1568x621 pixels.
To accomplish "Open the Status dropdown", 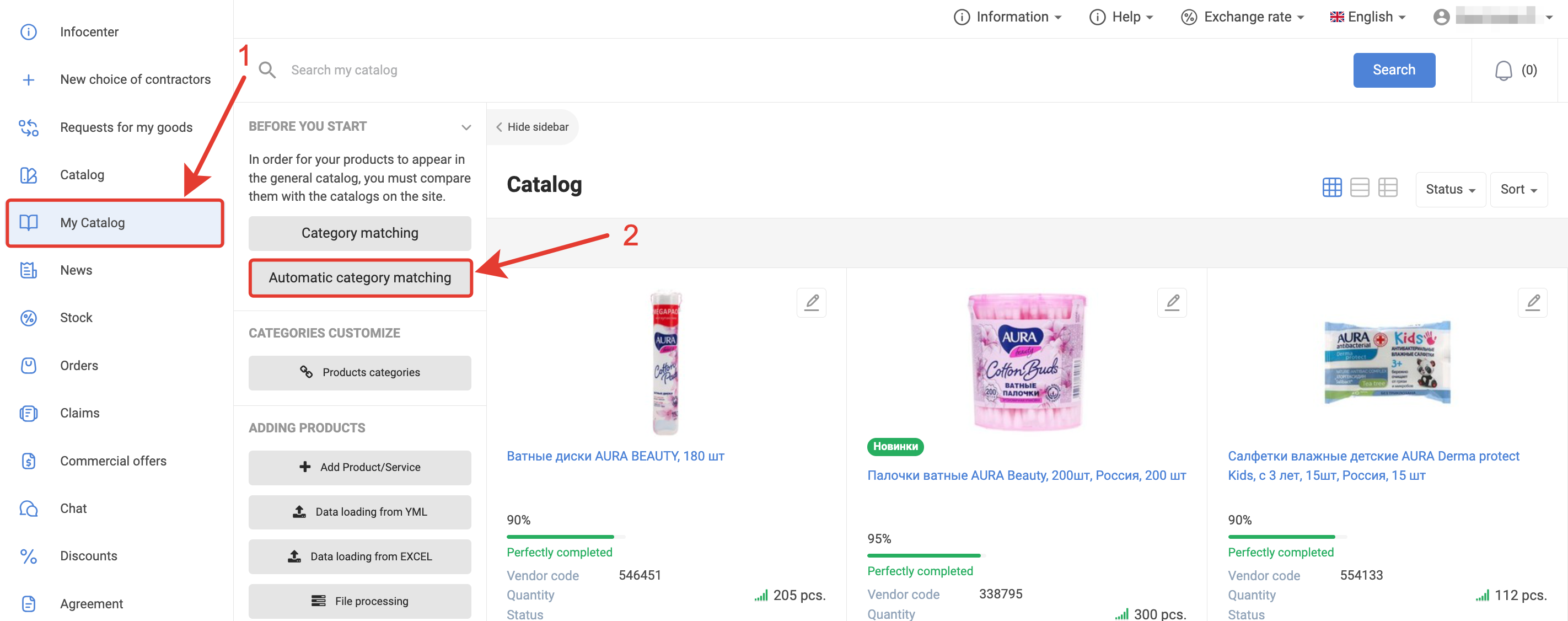I will 1450,189.
